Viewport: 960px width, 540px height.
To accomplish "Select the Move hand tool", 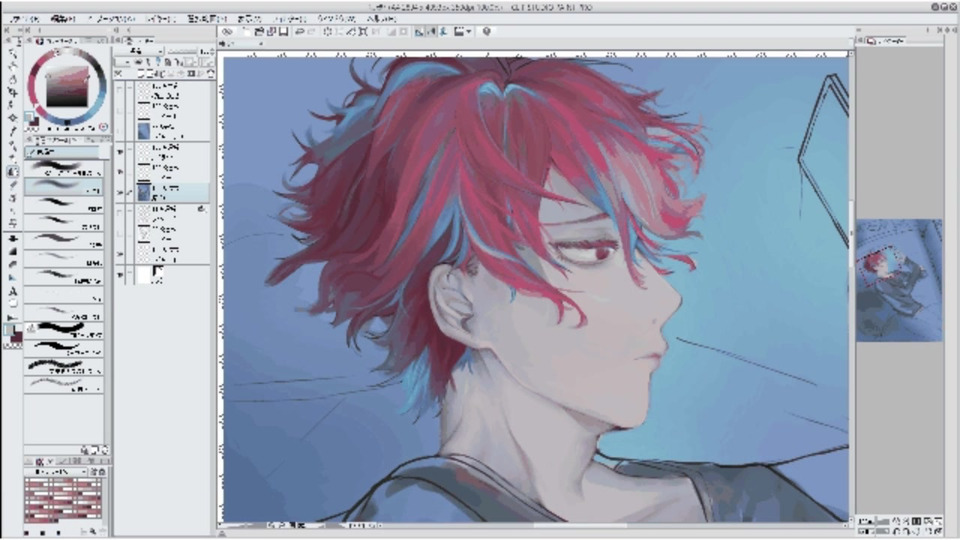I will [12, 66].
